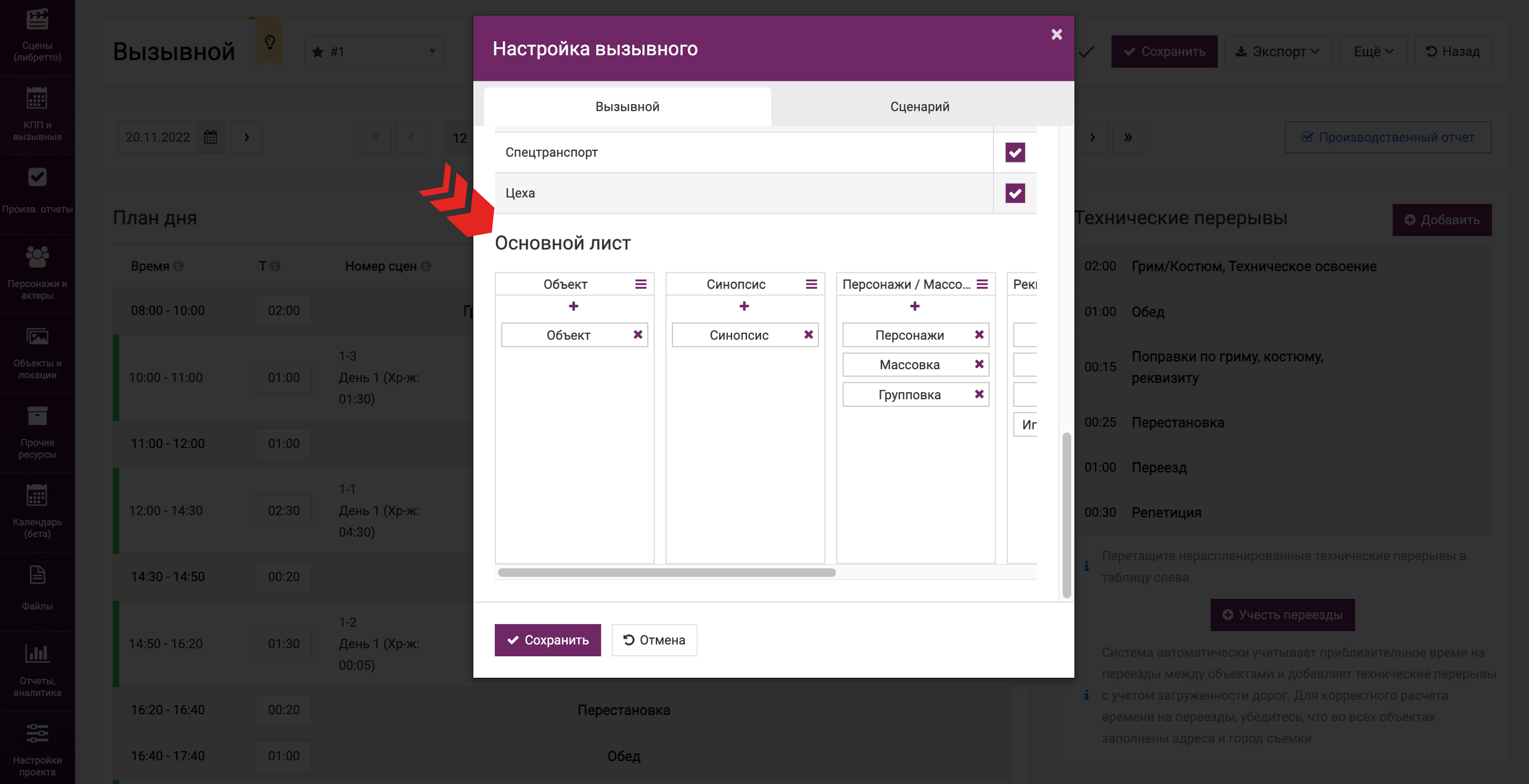
Task: Open the #1 version dropdown
Action: point(374,52)
